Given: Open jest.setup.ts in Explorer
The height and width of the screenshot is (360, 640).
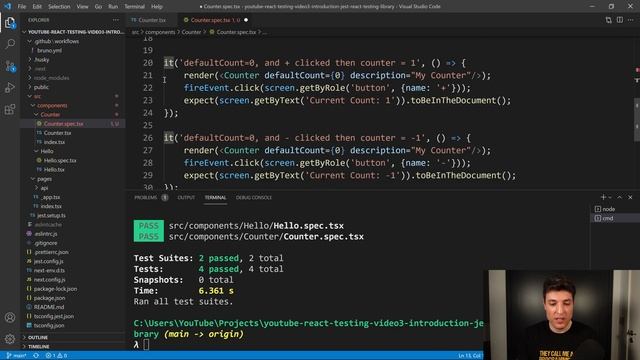Looking at the screenshot, I should coord(73,215).
